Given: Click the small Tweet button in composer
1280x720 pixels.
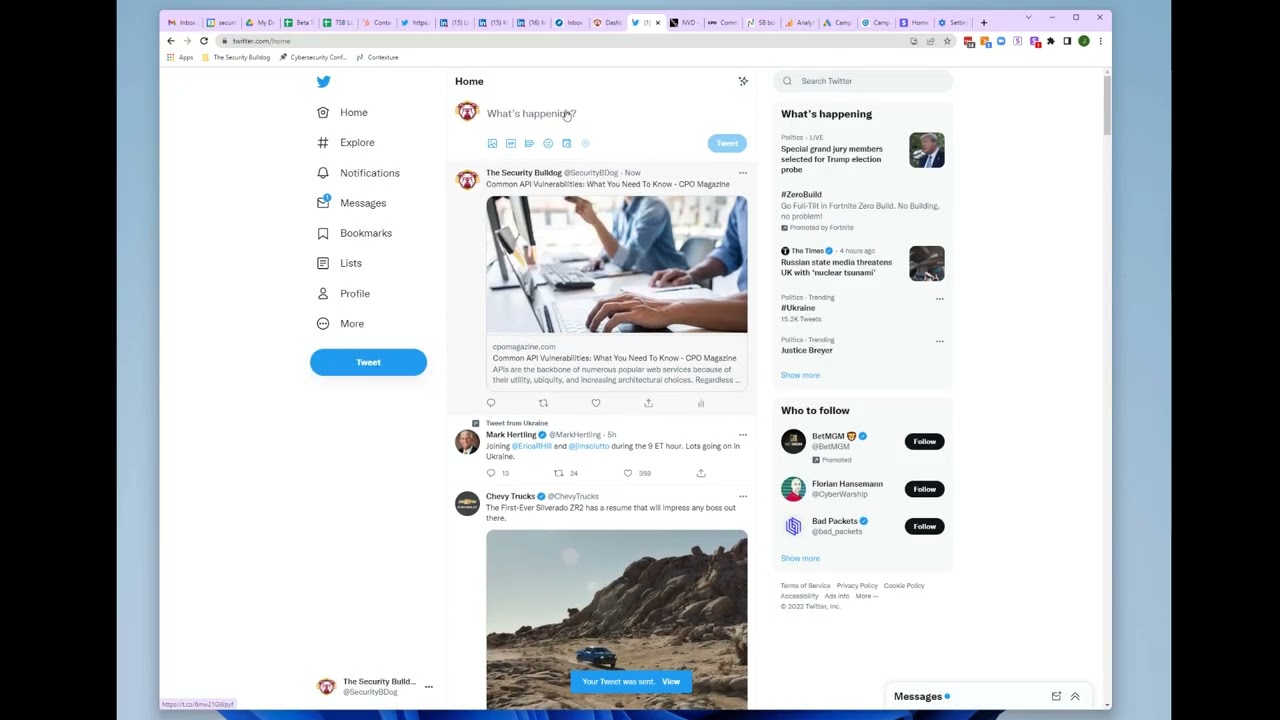Looking at the screenshot, I should click(727, 144).
